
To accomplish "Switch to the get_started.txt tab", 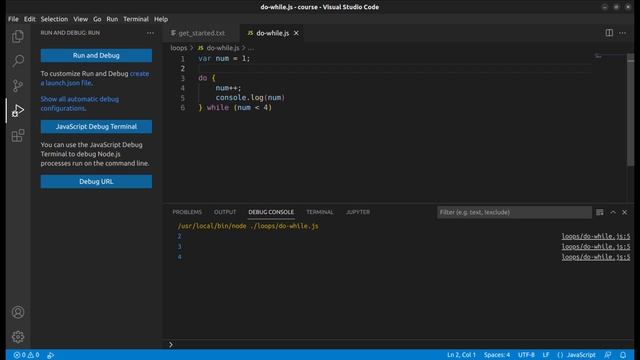I will tap(201, 33).
